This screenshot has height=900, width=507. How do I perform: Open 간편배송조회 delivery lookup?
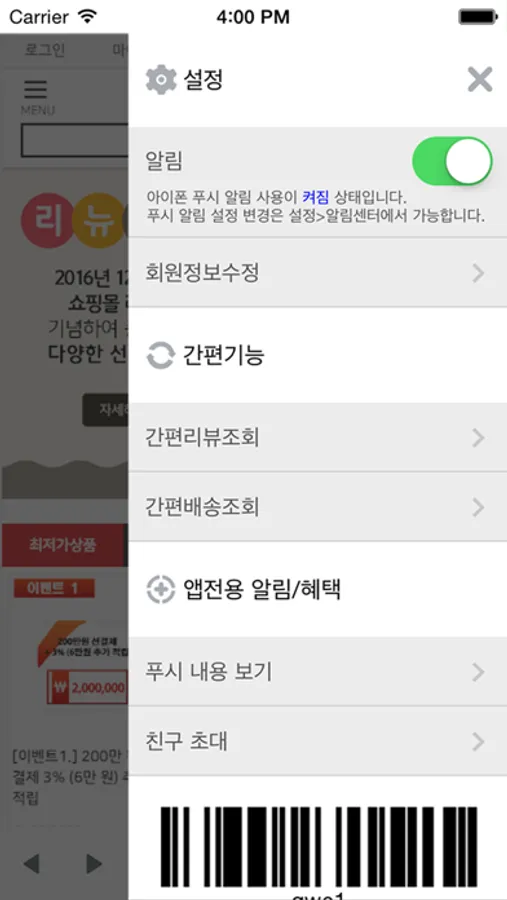tap(318, 507)
